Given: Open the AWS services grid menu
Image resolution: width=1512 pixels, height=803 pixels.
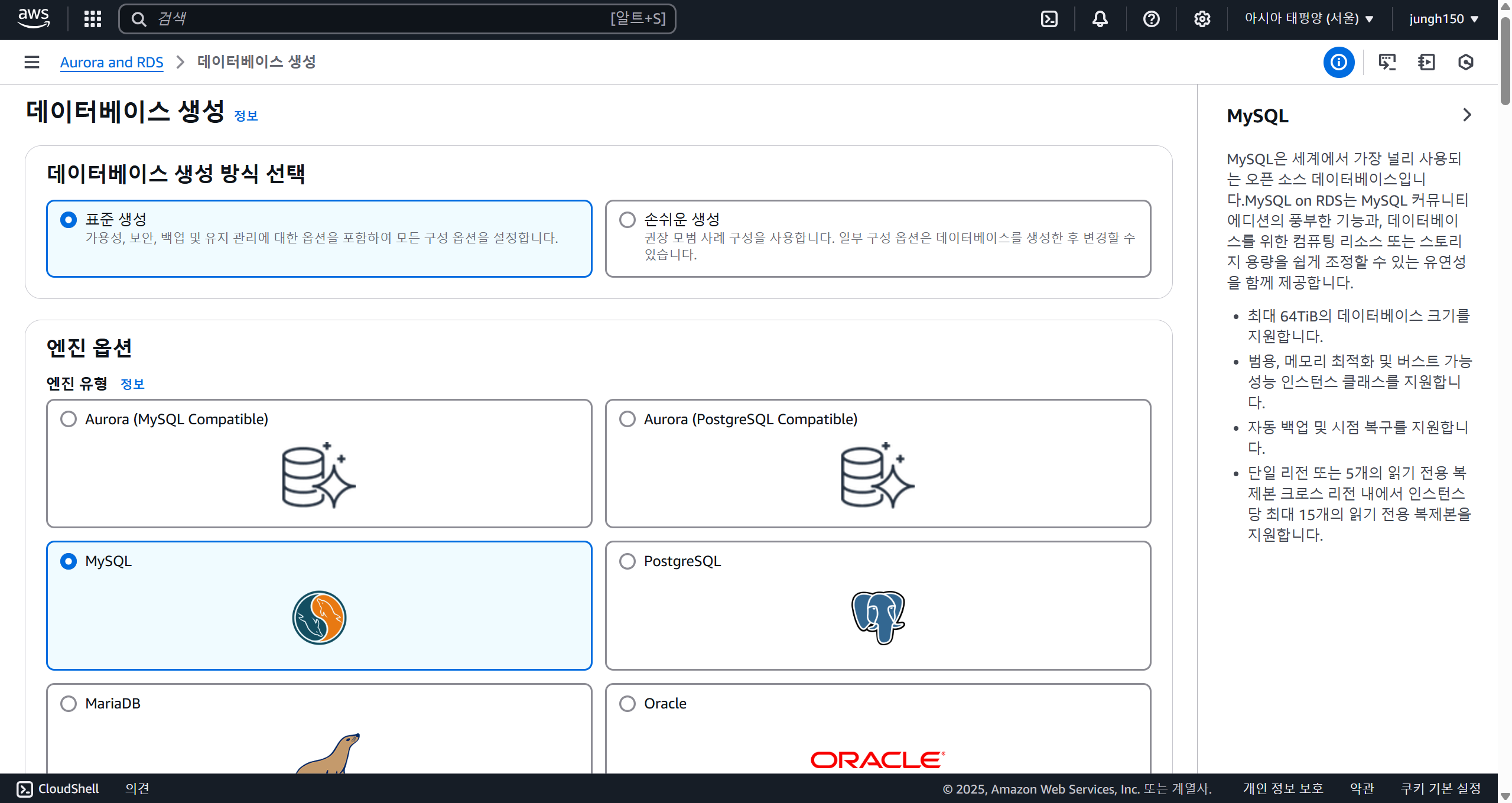Looking at the screenshot, I should 92,19.
